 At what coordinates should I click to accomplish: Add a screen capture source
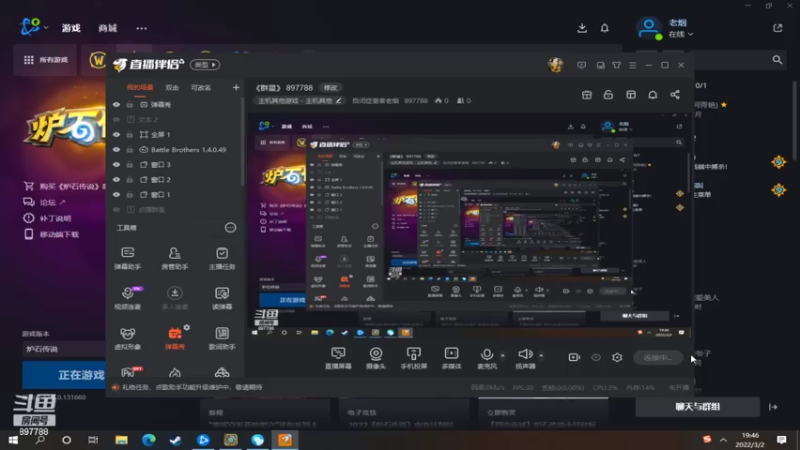(338, 358)
